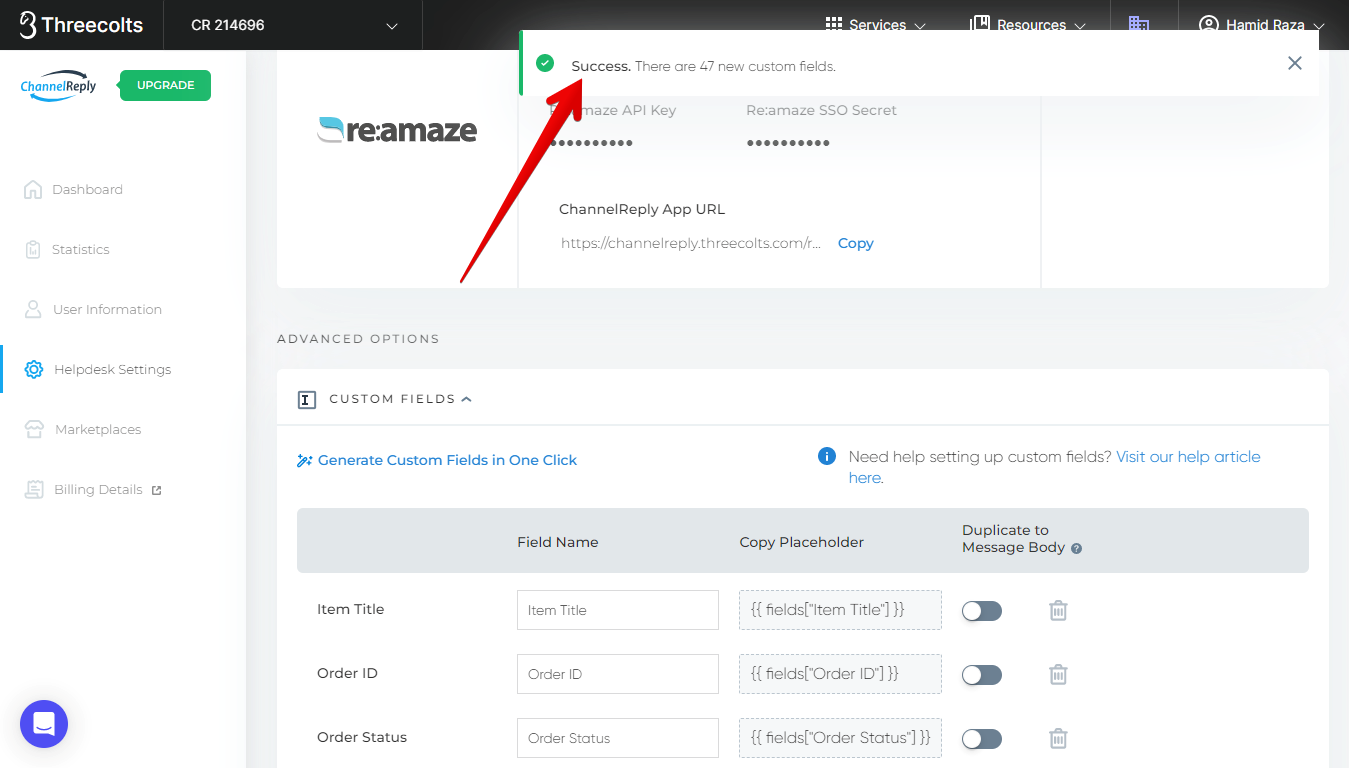Click the Order ID field name input

(x=618, y=674)
